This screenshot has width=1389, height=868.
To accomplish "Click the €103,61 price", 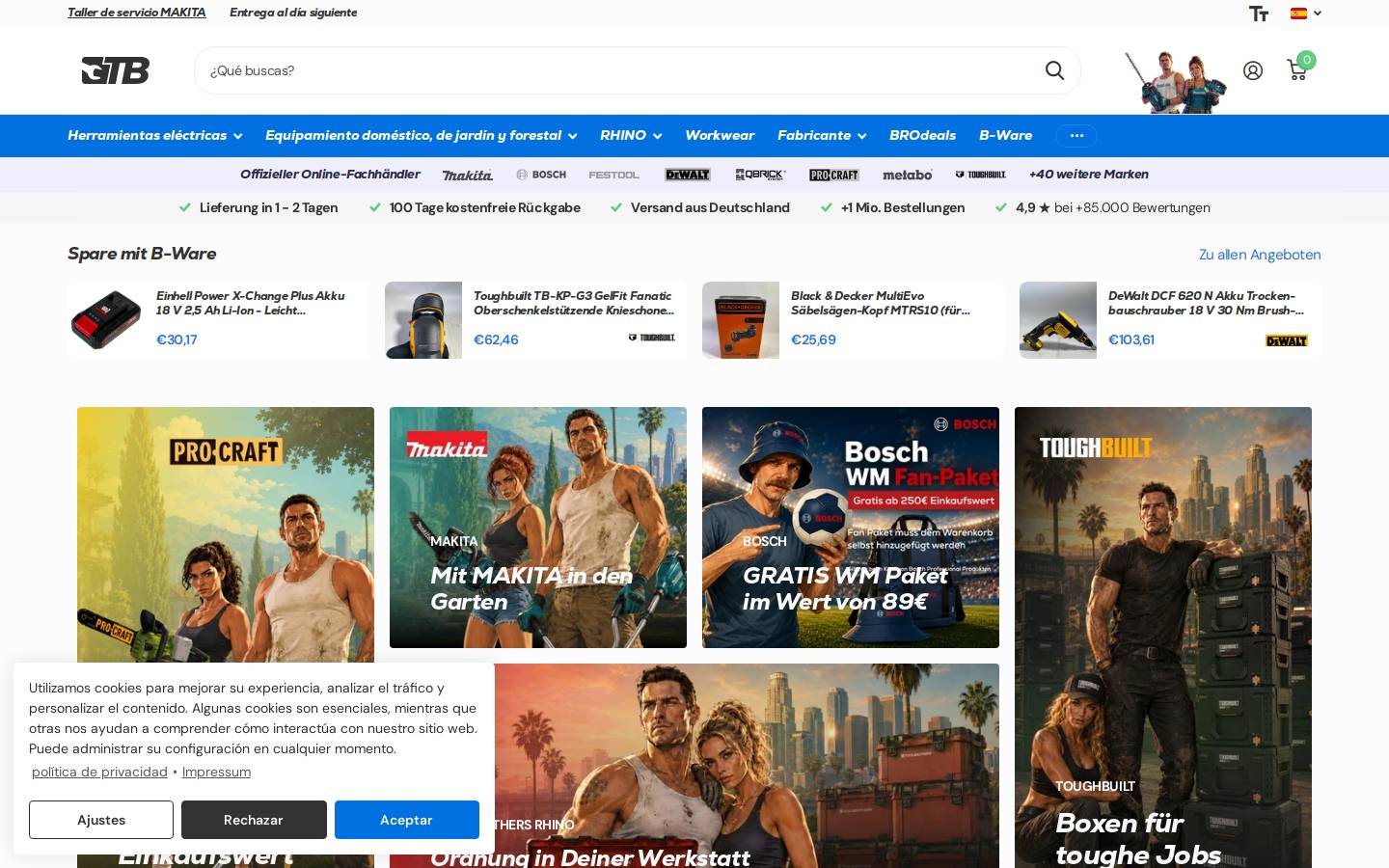I will (x=1131, y=339).
